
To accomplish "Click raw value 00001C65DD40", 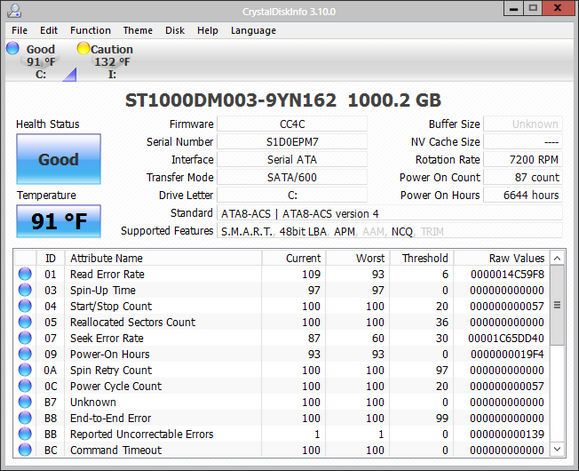I will (x=506, y=338).
